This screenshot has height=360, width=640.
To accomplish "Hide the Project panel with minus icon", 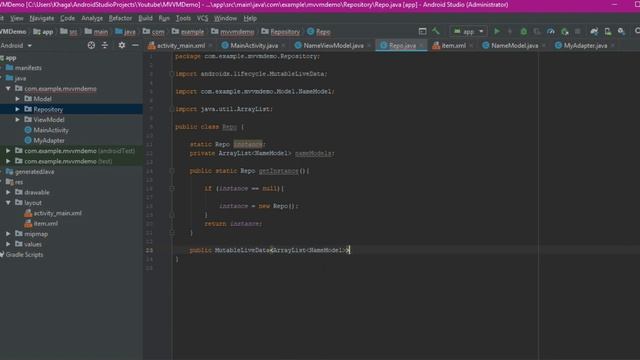I will click(135, 45).
